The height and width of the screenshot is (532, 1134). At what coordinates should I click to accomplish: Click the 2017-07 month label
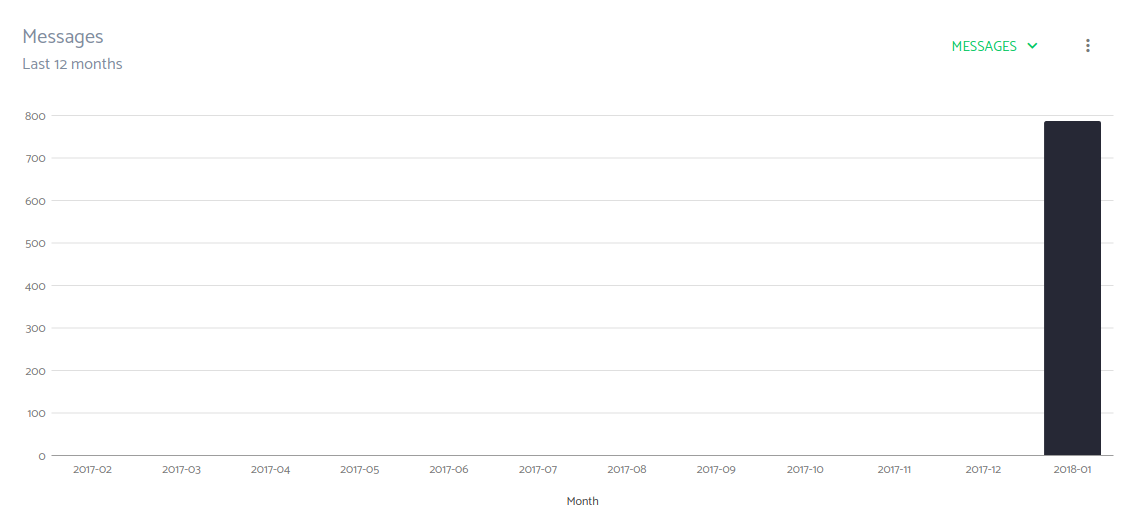pos(538,469)
